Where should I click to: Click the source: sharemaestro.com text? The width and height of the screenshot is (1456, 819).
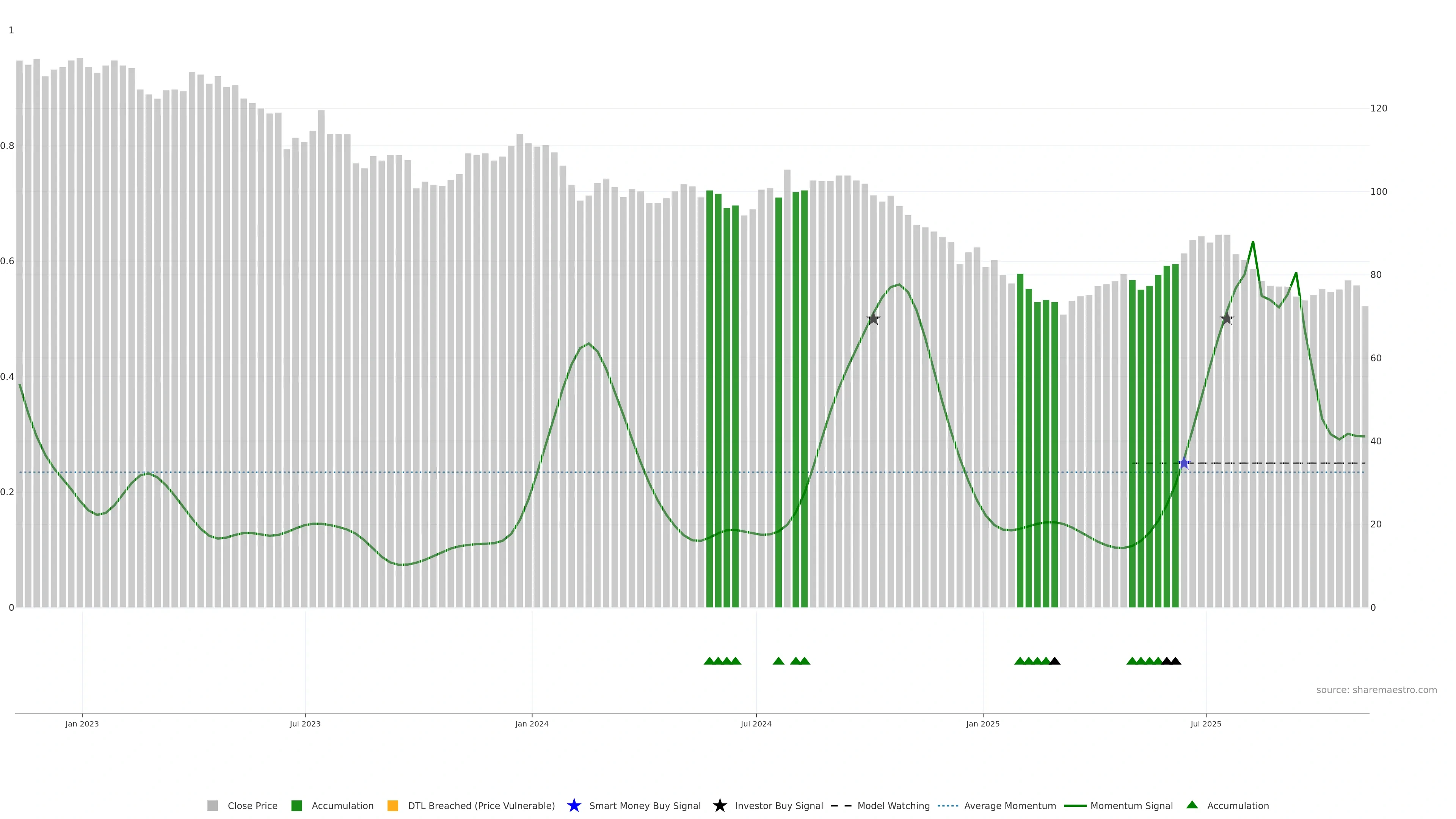[x=1376, y=690]
